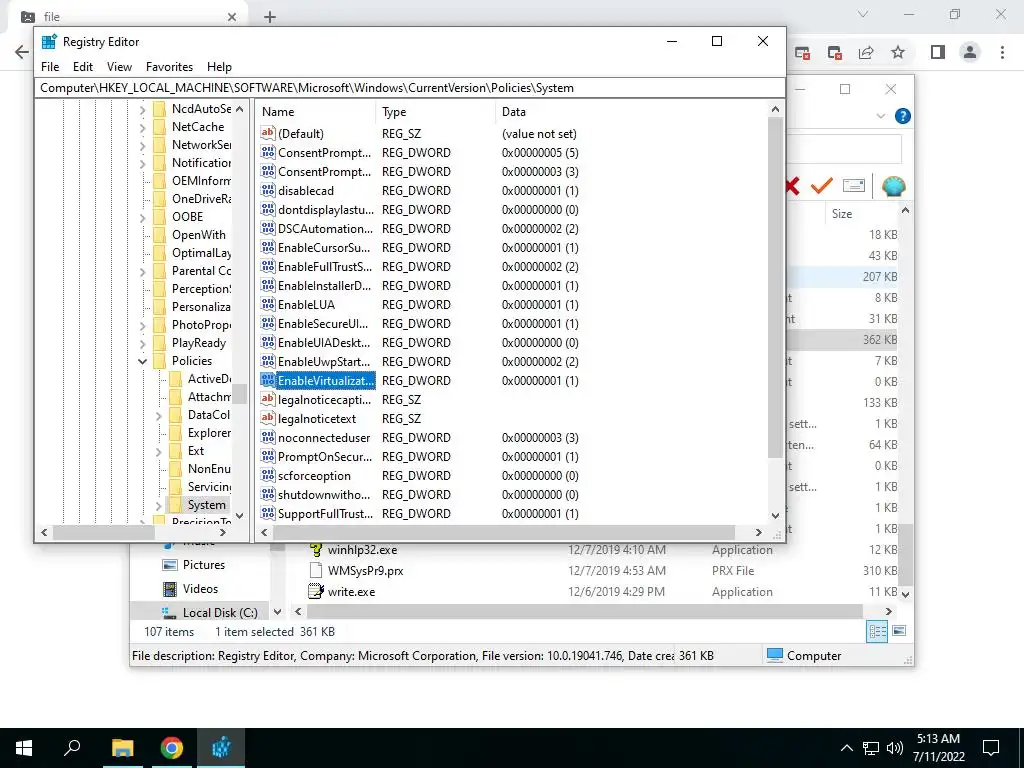Open File Explorer from the taskbar
1024x768 pixels.
click(x=123, y=748)
